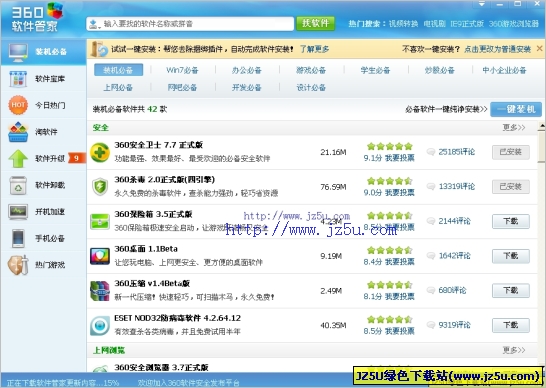Open the title bar dropdown menu arrow
The width and height of the screenshot is (546, 388).
pyautogui.click(x=482, y=4)
